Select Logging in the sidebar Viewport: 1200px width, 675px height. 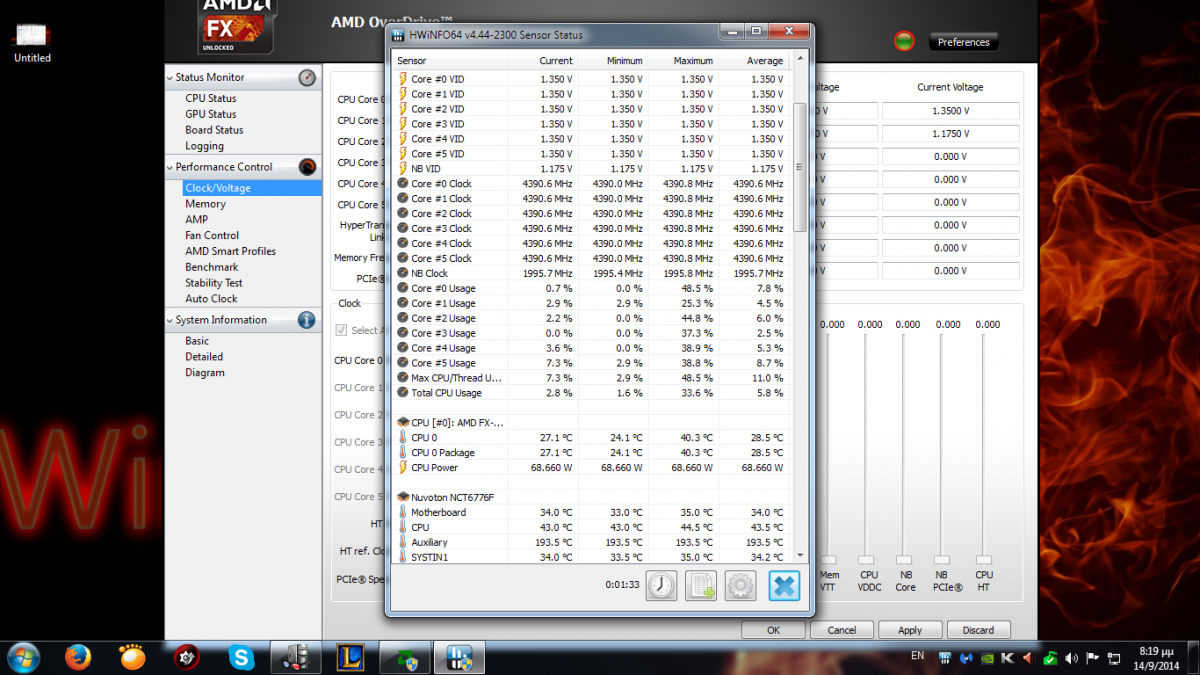(204, 146)
